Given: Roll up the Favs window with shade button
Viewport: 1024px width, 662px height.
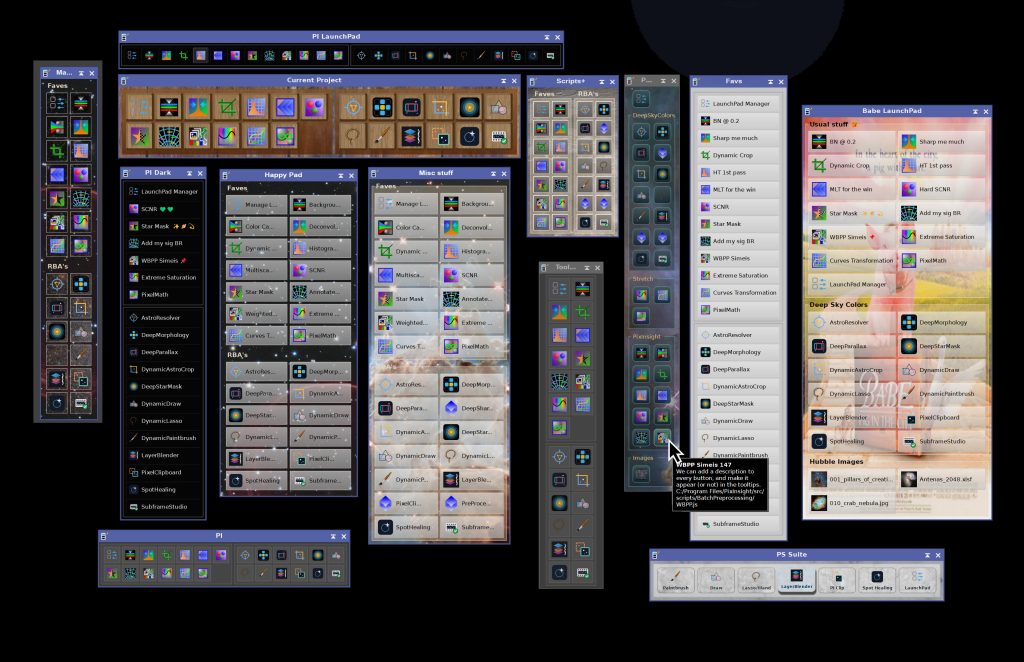Looking at the screenshot, I should point(771,82).
